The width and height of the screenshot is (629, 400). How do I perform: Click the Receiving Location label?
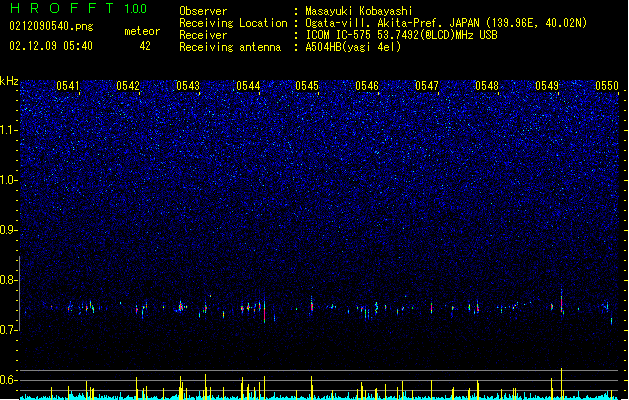(233, 23)
